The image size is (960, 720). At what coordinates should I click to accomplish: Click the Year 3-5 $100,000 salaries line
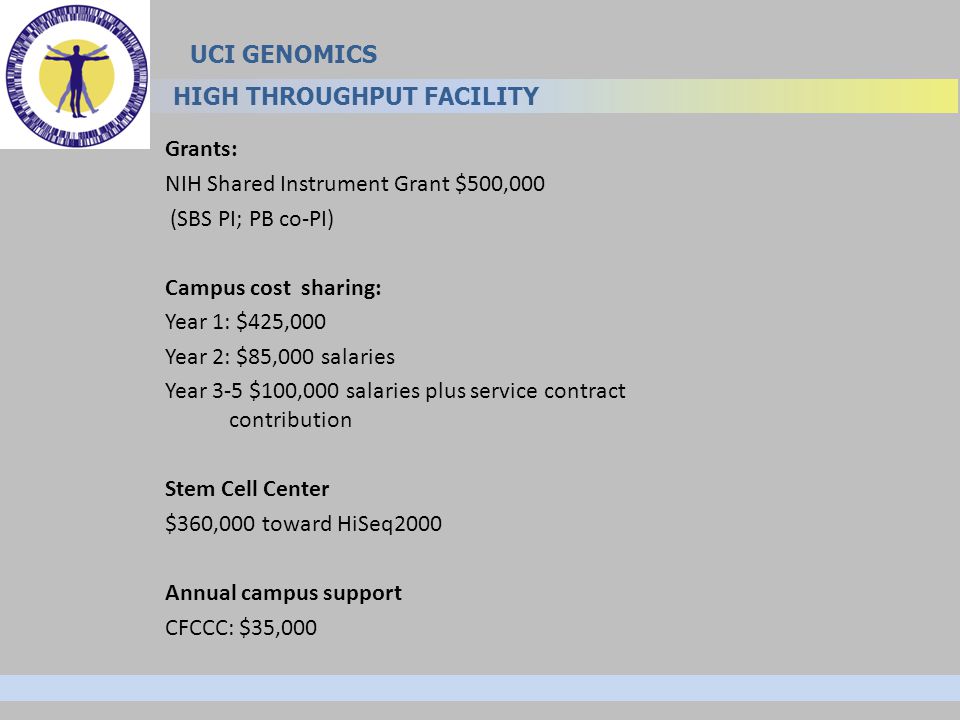pyautogui.click(x=396, y=391)
